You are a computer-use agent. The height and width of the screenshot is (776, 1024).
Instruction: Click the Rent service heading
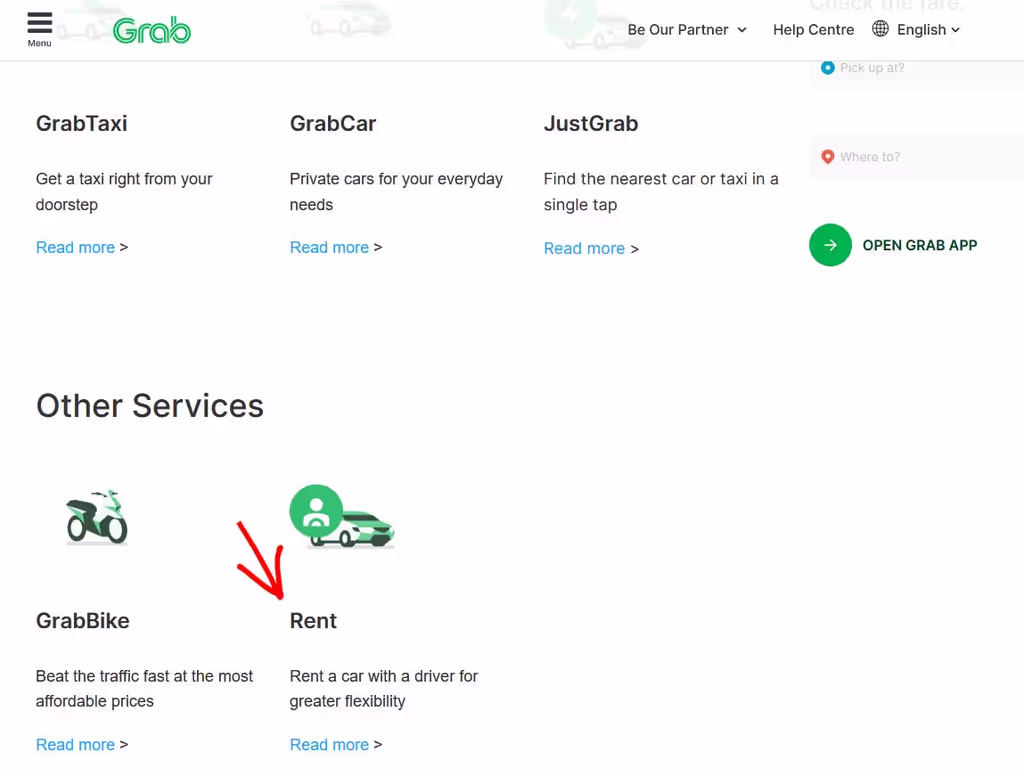(313, 621)
